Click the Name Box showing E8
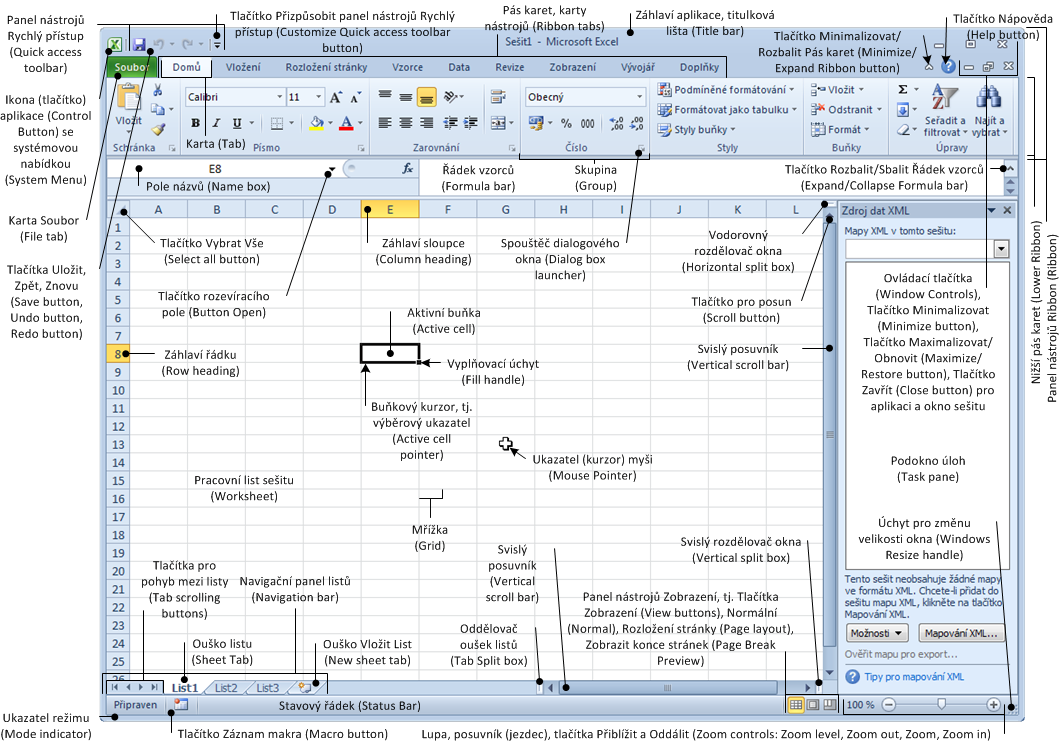Screen dimensions: 1063x742 pos(215,169)
